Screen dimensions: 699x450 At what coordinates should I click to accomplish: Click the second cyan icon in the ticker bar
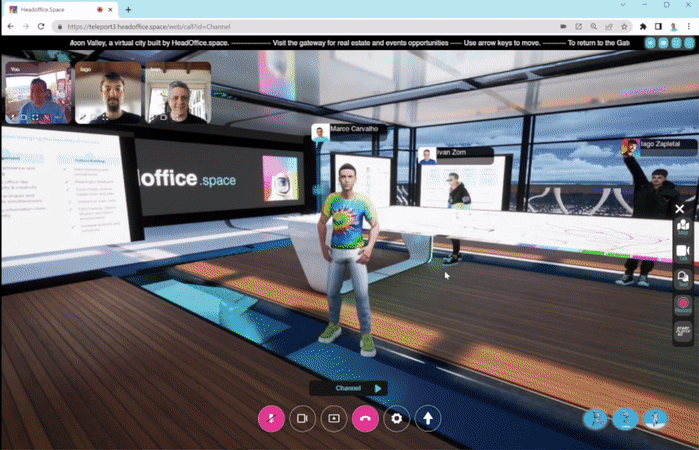point(663,43)
